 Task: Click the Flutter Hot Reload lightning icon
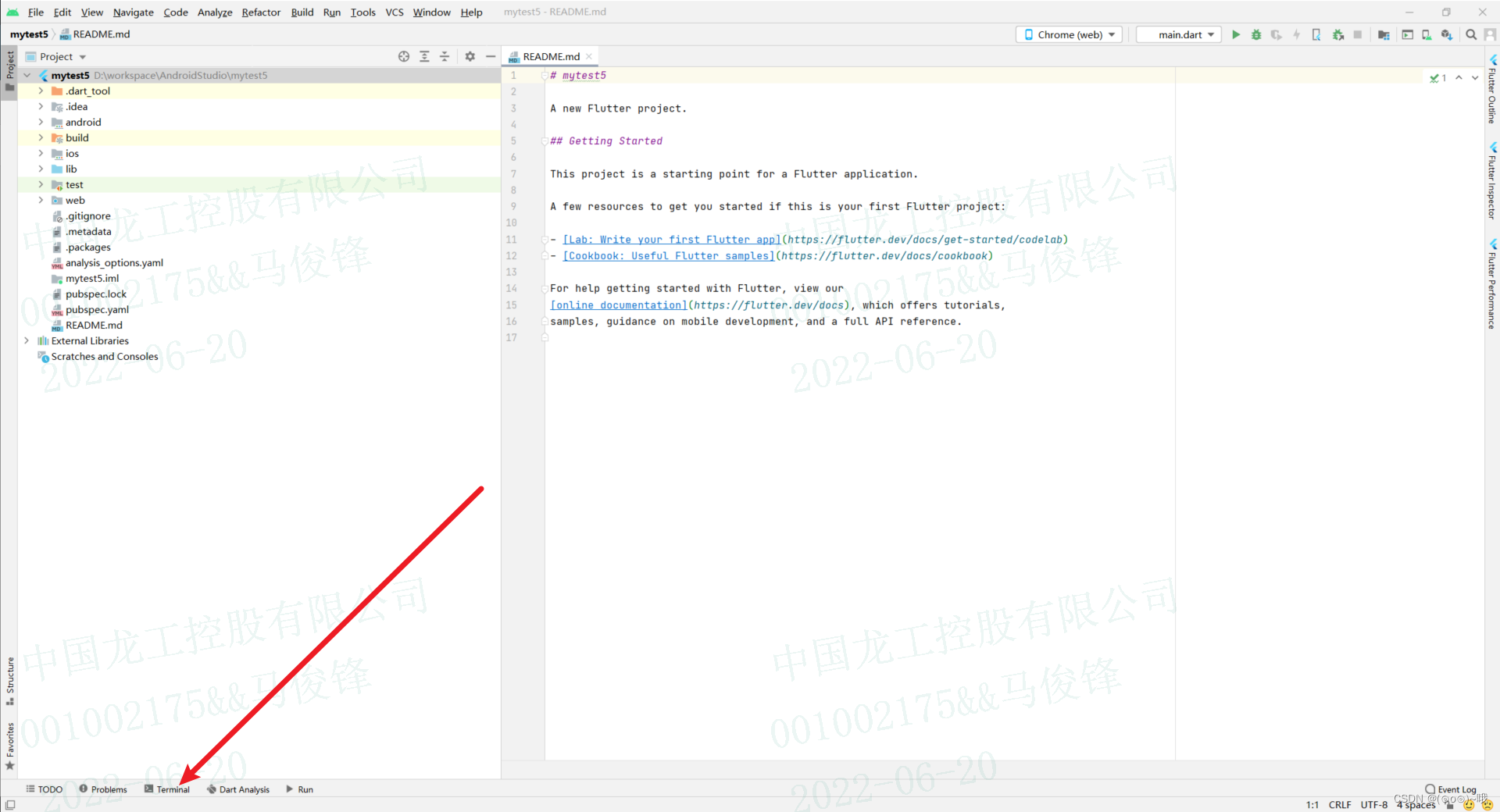click(1296, 34)
